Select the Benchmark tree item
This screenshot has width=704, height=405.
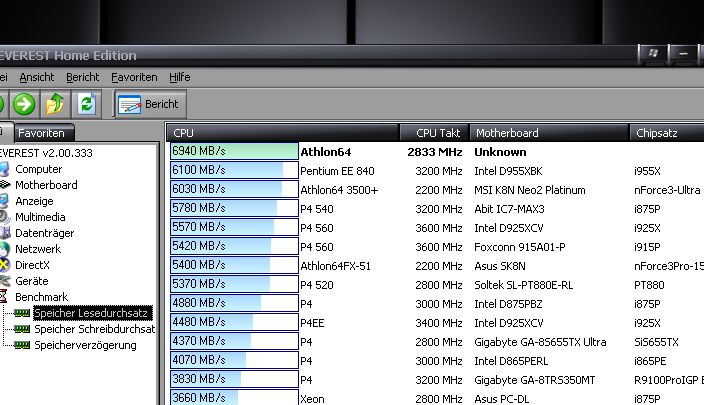41,297
